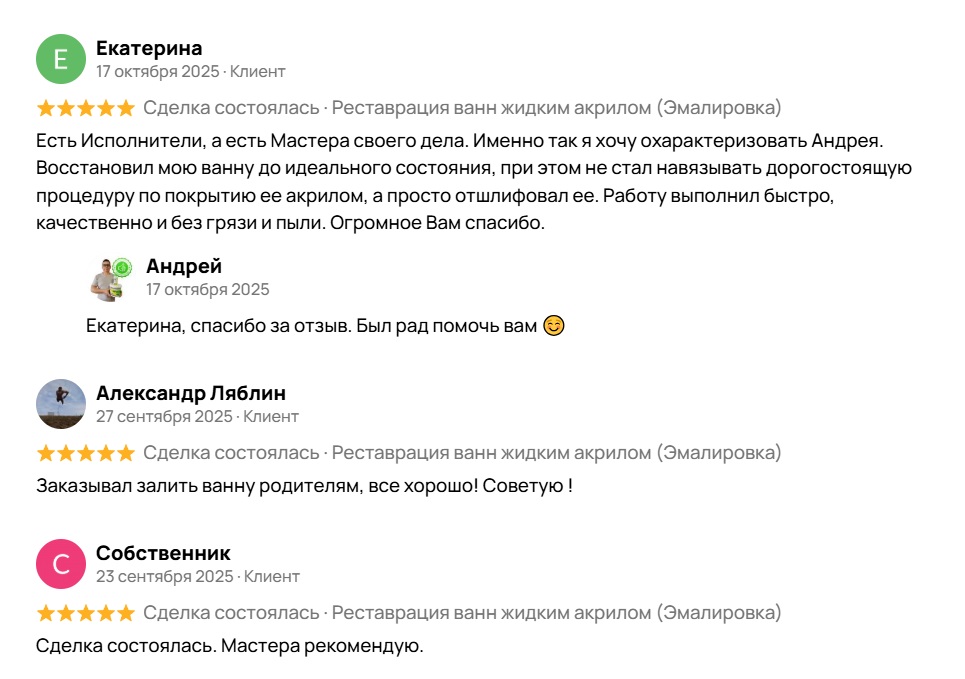Click Екатерина's green letter avatar
The height and width of the screenshot is (679, 965).
pos(61,59)
